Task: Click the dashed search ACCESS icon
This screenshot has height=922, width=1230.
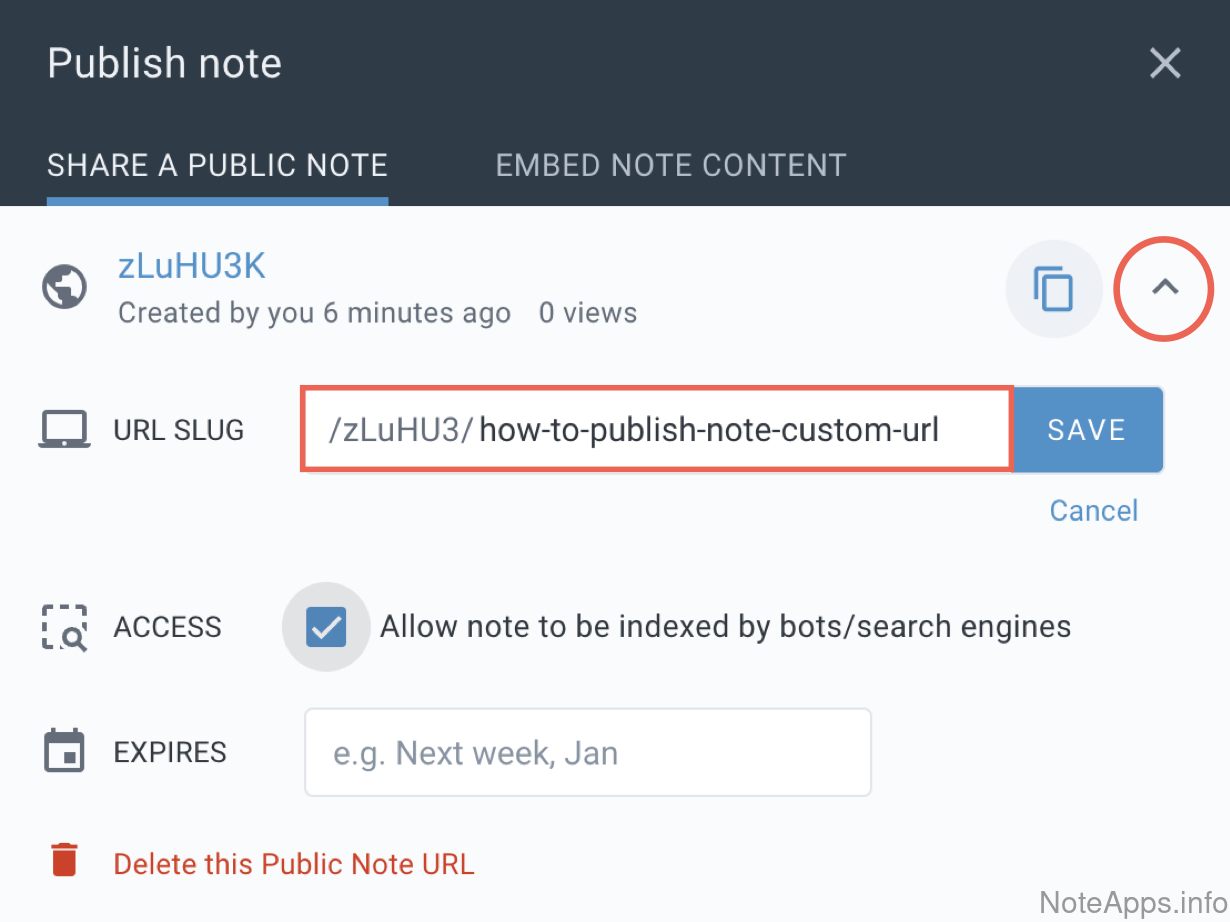Action: tap(64, 628)
